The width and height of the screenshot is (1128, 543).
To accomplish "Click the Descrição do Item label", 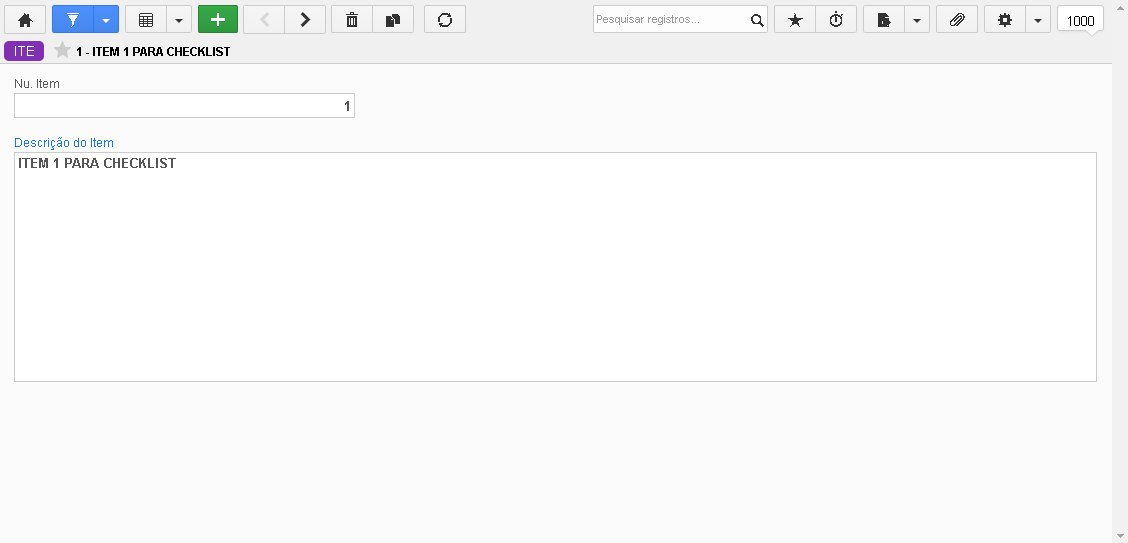I will (64, 142).
